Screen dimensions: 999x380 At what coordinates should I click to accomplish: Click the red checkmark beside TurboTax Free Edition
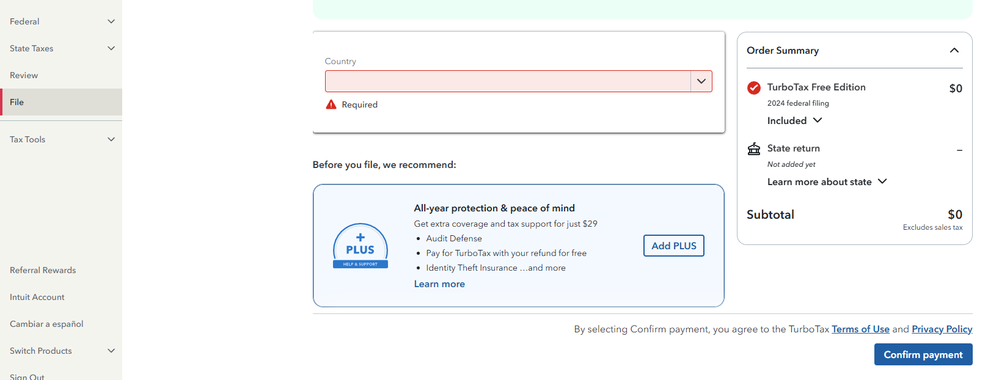[x=754, y=88]
